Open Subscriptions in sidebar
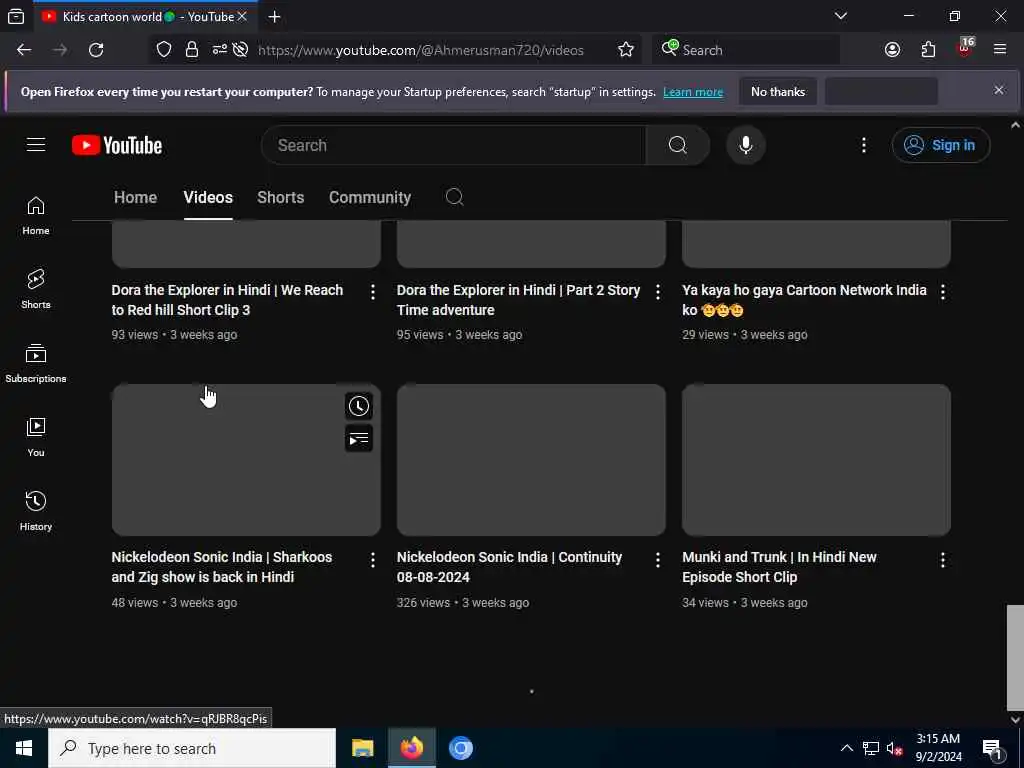1024x768 pixels. [x=36, y=363]
